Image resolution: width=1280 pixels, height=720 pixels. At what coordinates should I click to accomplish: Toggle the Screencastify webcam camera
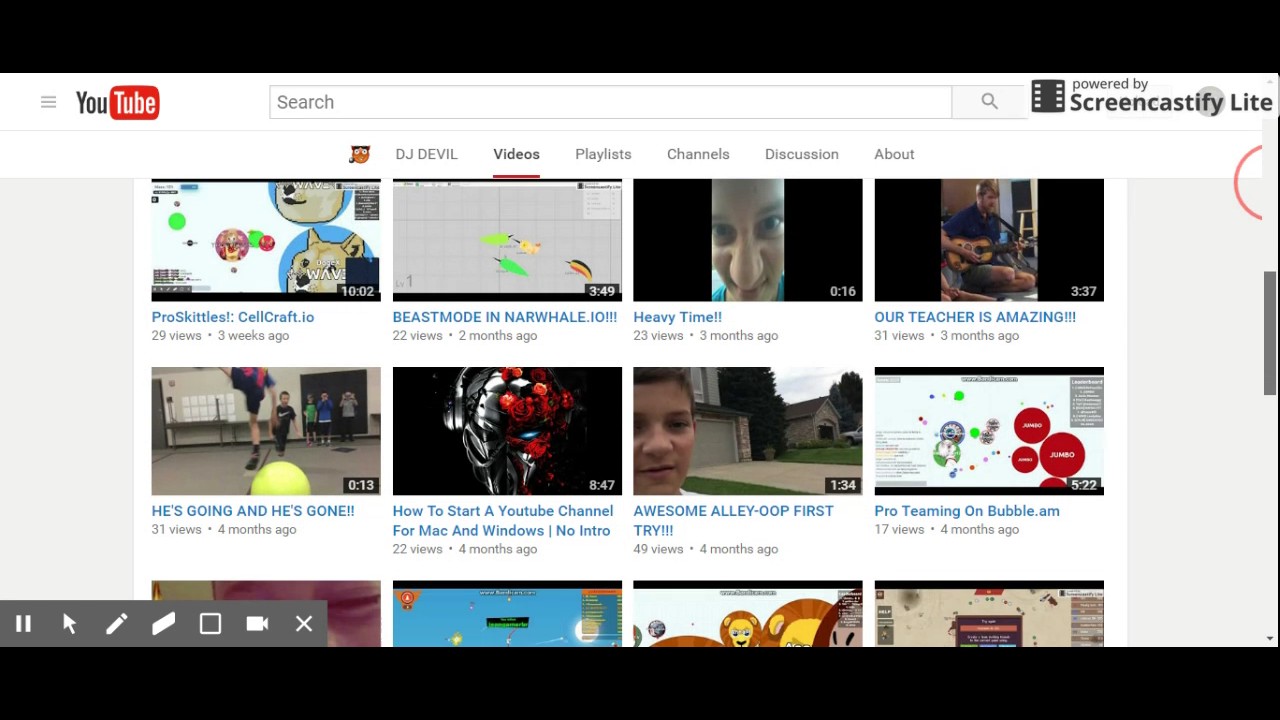tap(257, 624)
